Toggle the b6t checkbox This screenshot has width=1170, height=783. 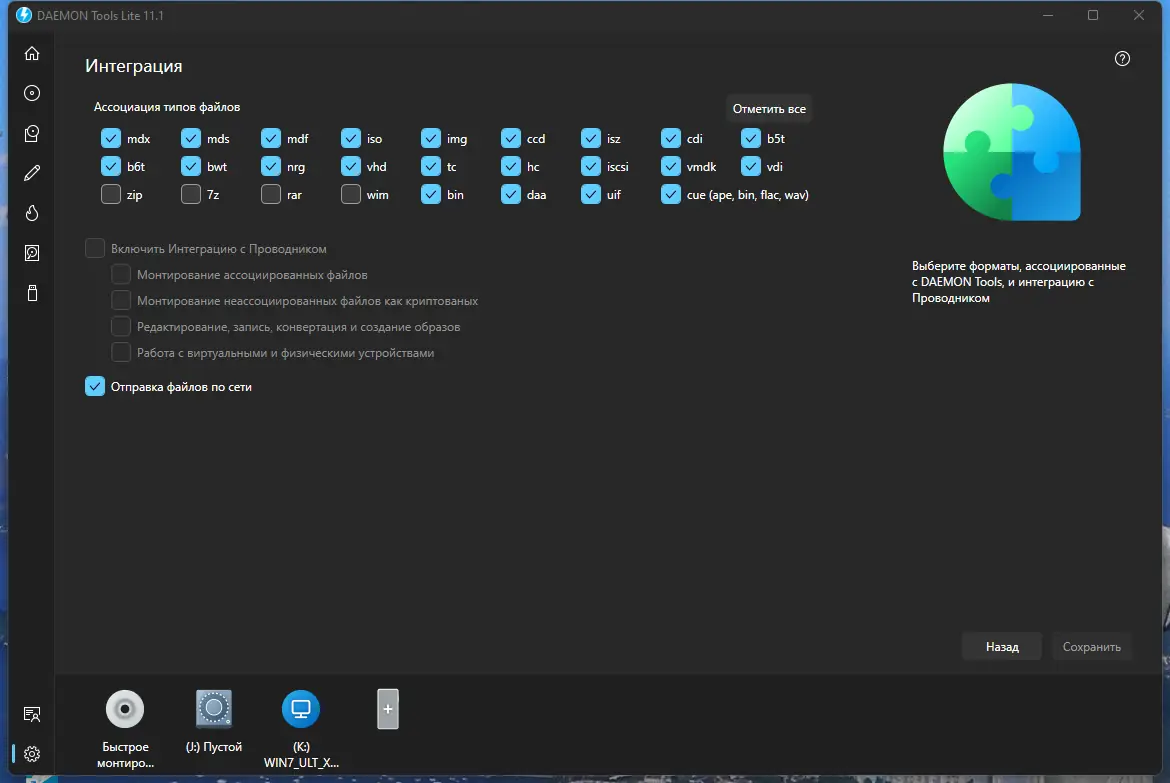110,166
